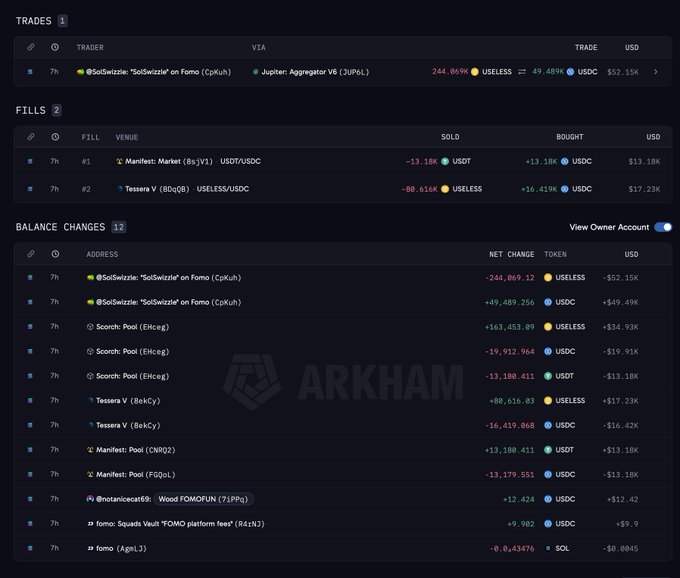Click the USELESS/USDC pair label
This screenshot has width=680, height=578.
[222, 189]
